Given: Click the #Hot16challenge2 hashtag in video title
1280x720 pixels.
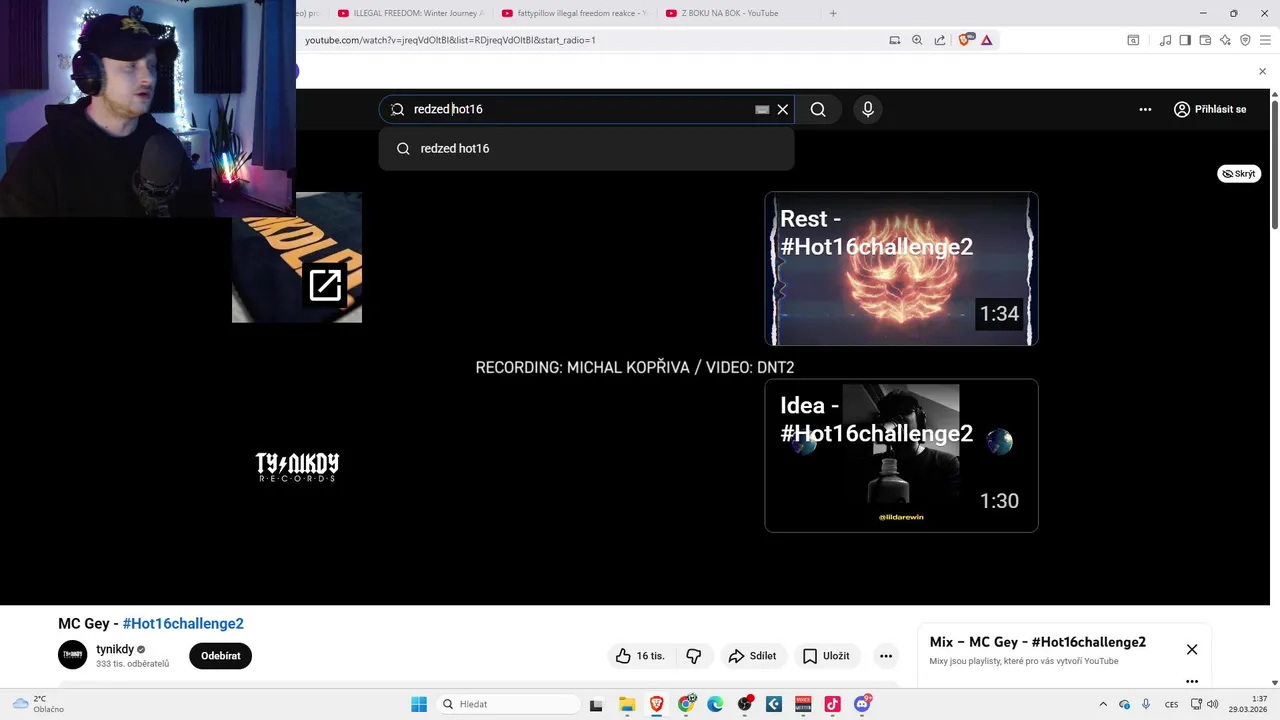Looking at the screenshot, I should (183, 623).
